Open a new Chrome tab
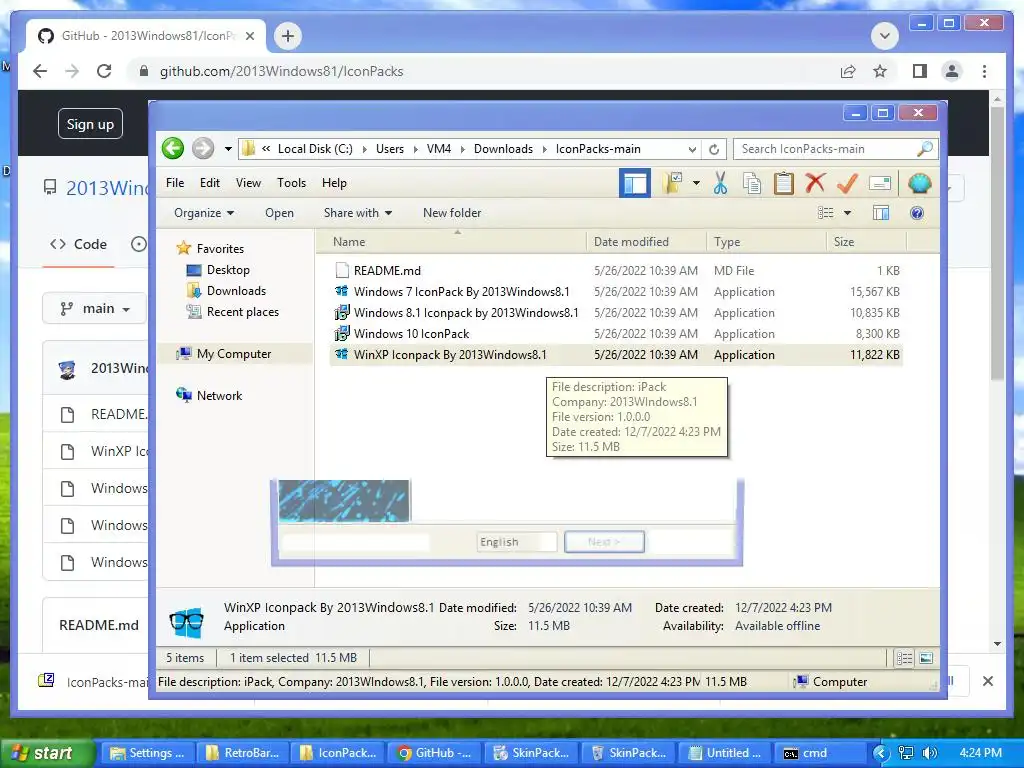Image resolution: width=1024 pixels, height=768 pixels. 288,36
